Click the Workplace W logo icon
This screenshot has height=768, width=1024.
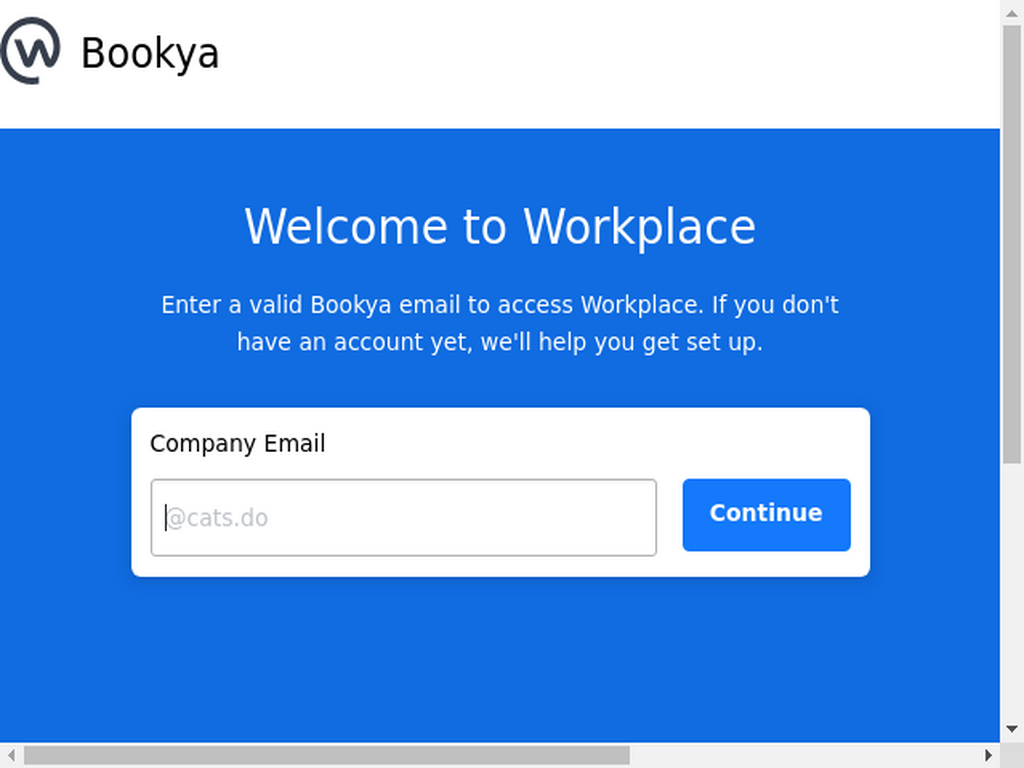30,51
